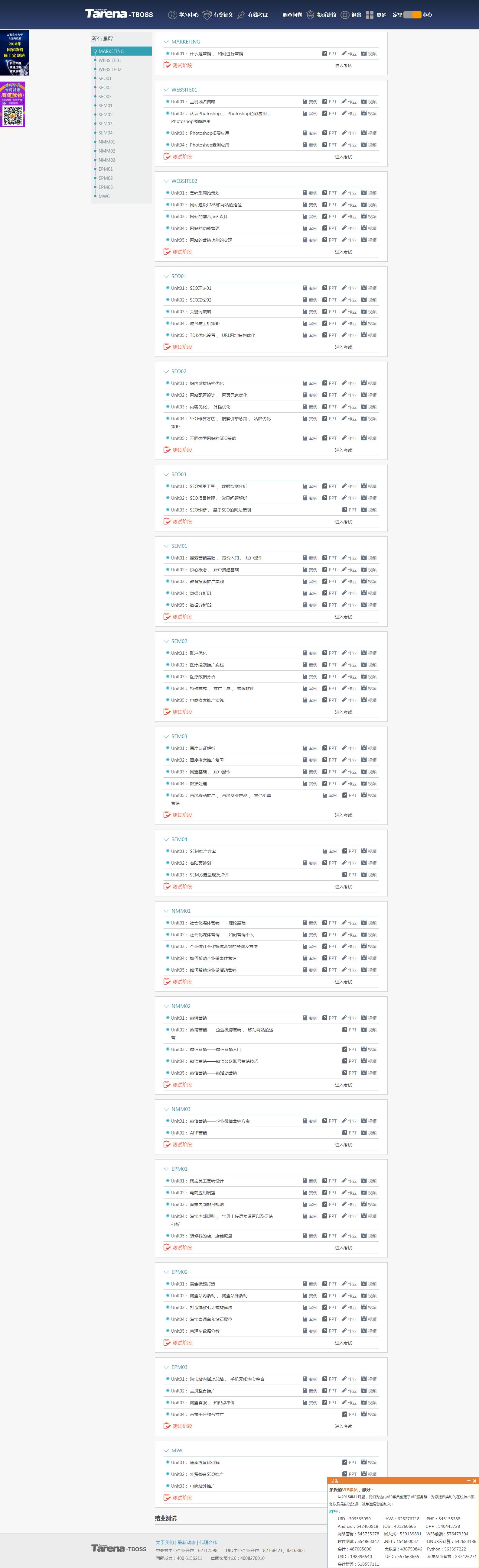Select NMM03 in the 所有课程 sidebar
The image size is (479, 1568).
pos(107,160)
